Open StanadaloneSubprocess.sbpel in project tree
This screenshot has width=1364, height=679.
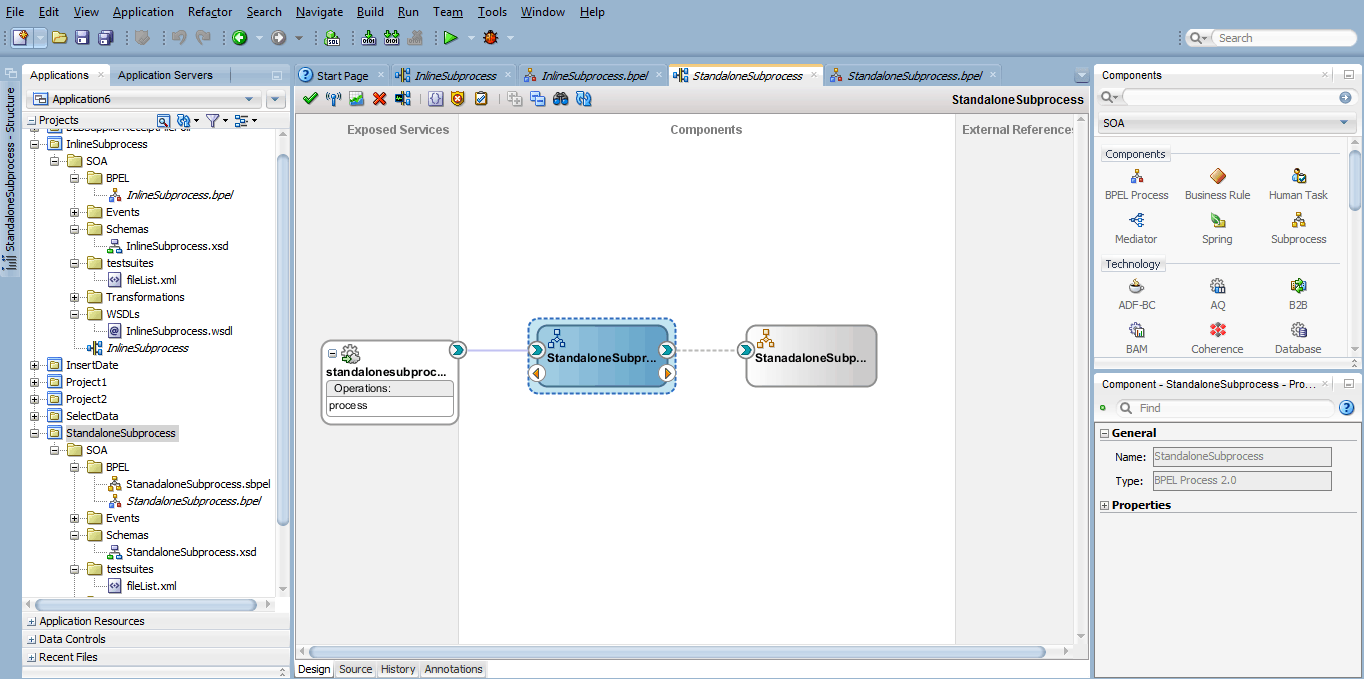tap(198, 484)
